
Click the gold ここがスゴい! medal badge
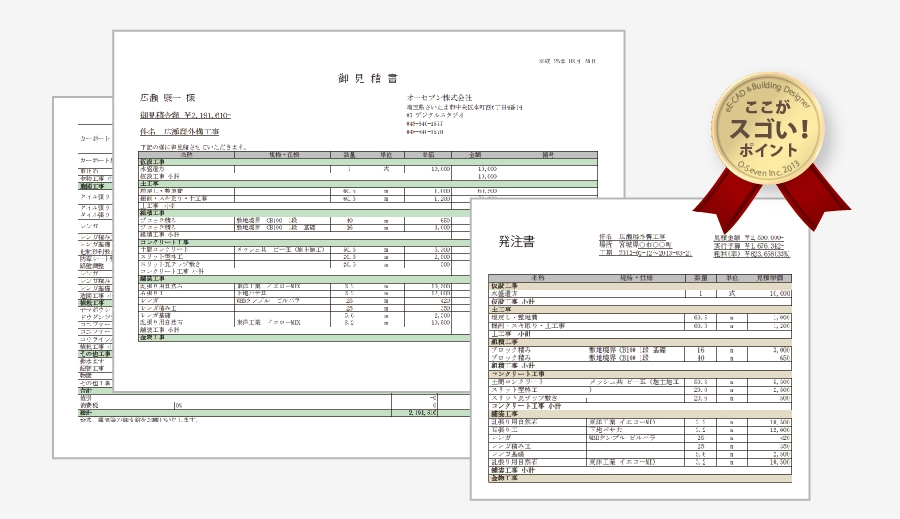pos(768,123)
